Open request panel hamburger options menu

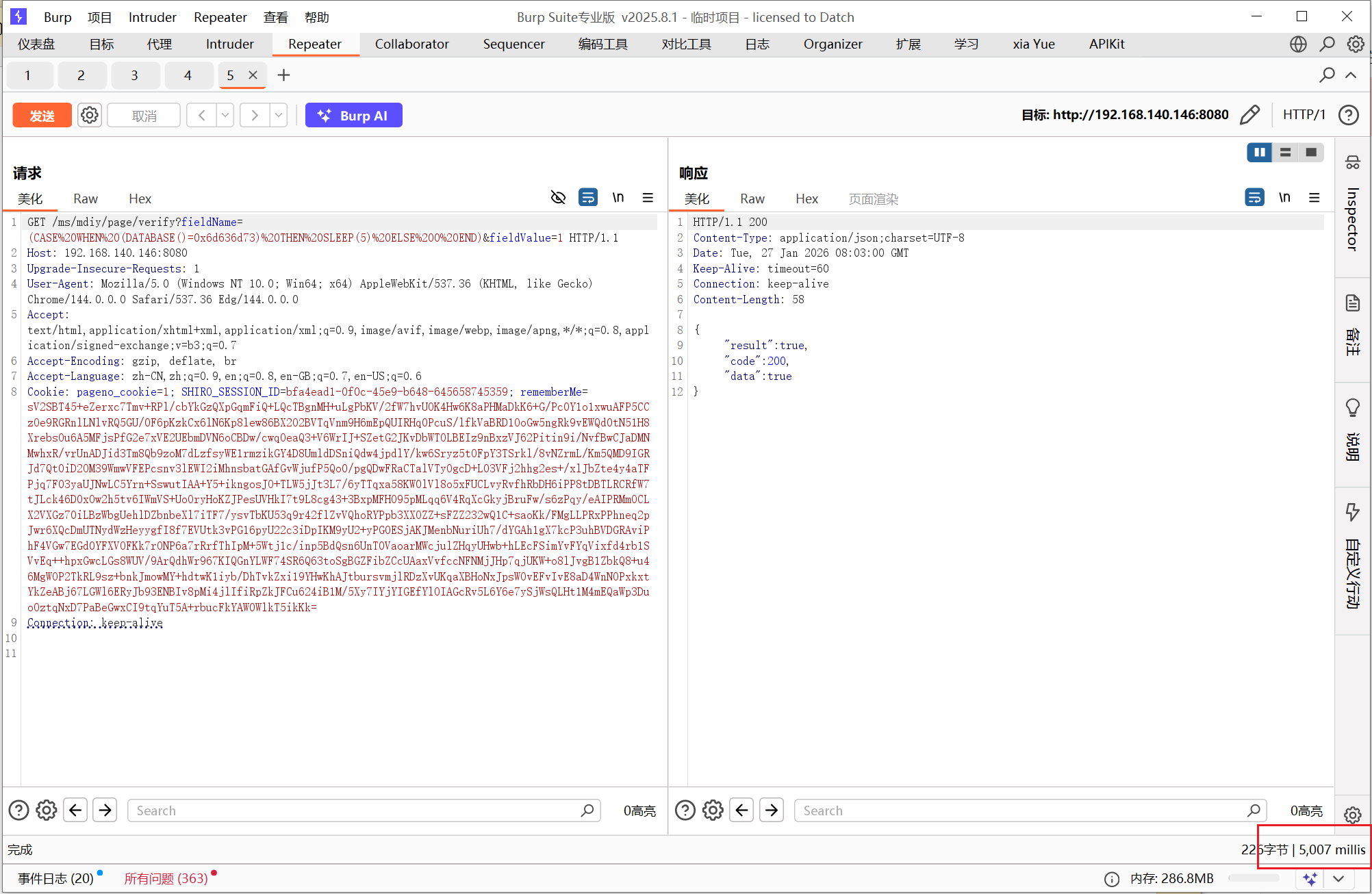pos(648,198)
